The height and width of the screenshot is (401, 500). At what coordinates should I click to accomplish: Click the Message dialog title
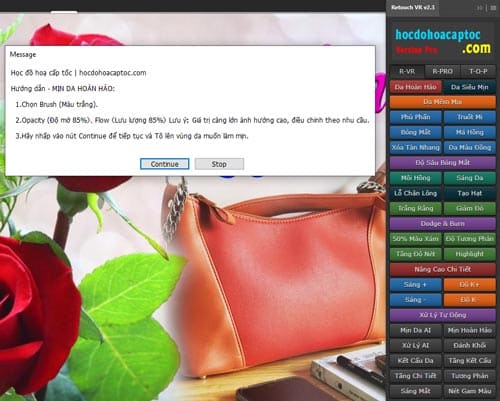(x=23, y=54)
